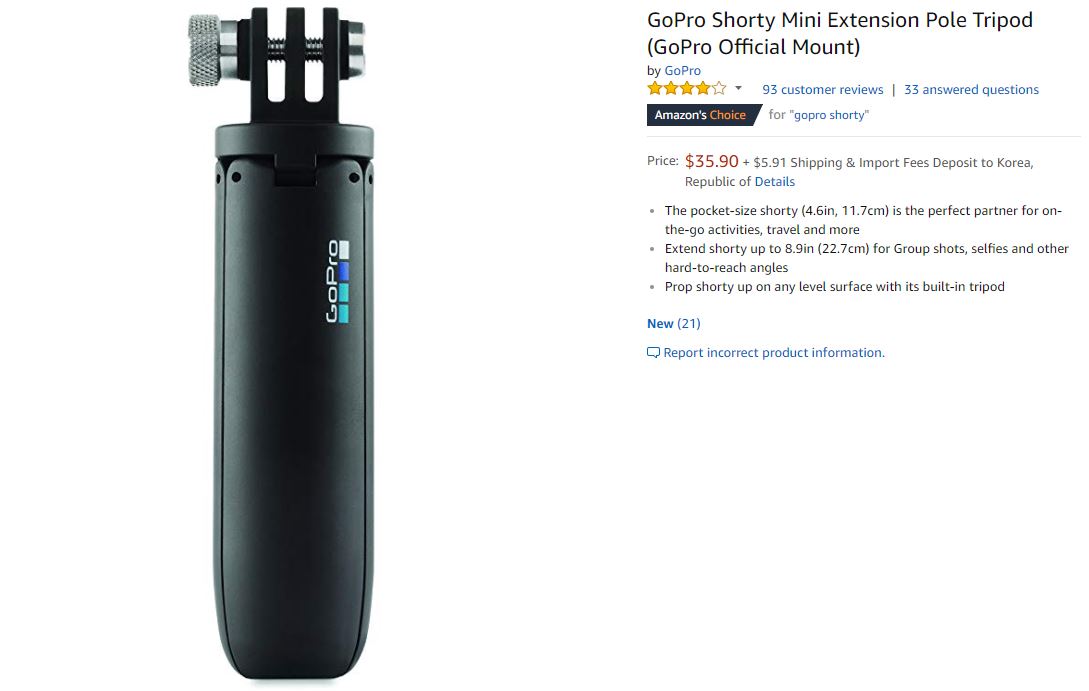This screenshot has width=1089, height=691.
Task: Click the built-in tripod bullet text
Action: tap(834, 287)
